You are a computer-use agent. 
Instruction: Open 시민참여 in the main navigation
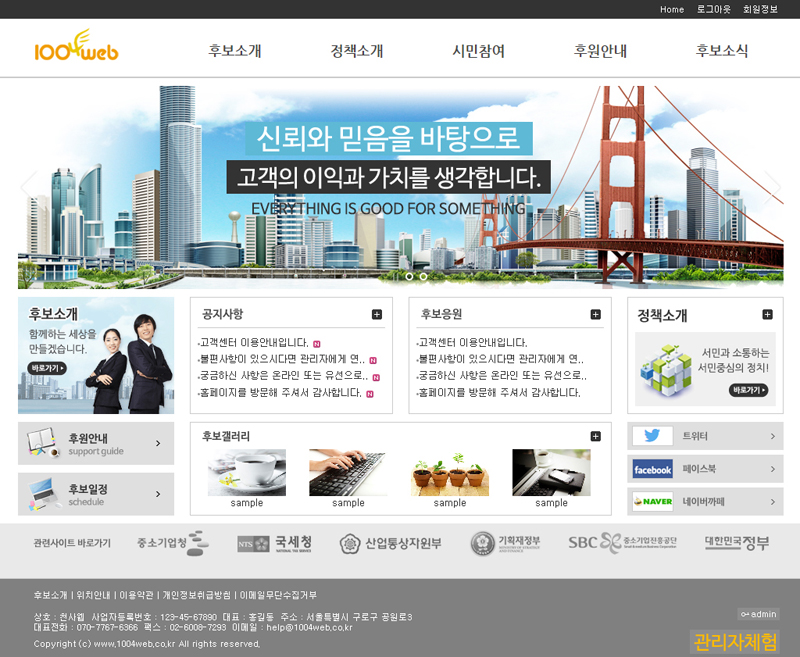point(478,51)
